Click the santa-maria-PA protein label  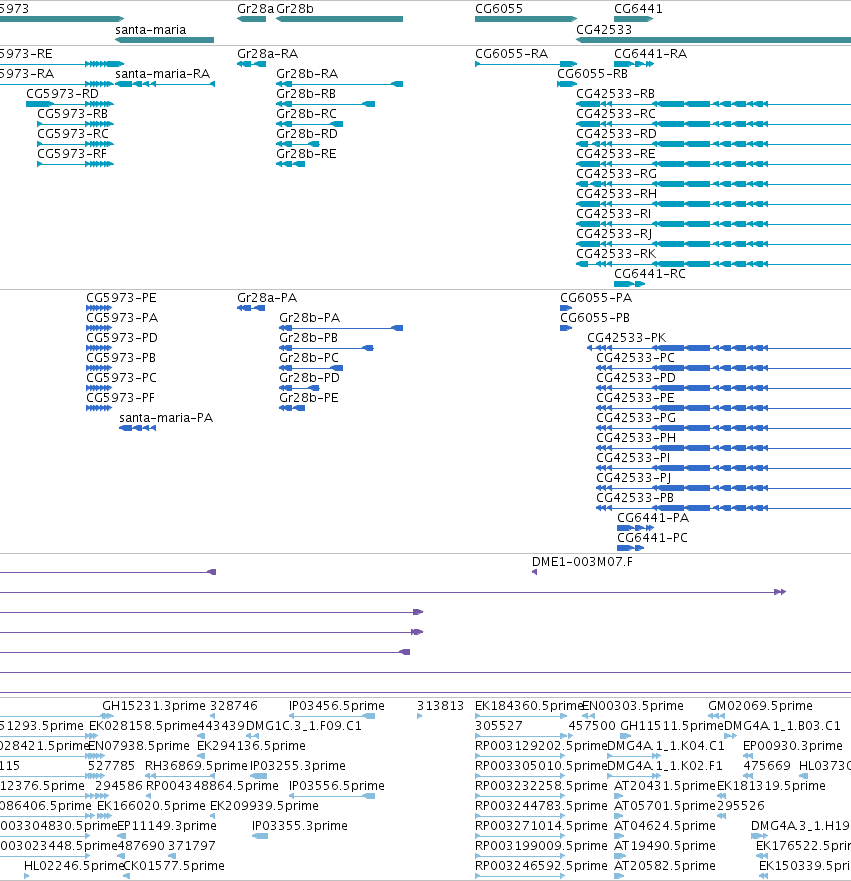(166, 418)
